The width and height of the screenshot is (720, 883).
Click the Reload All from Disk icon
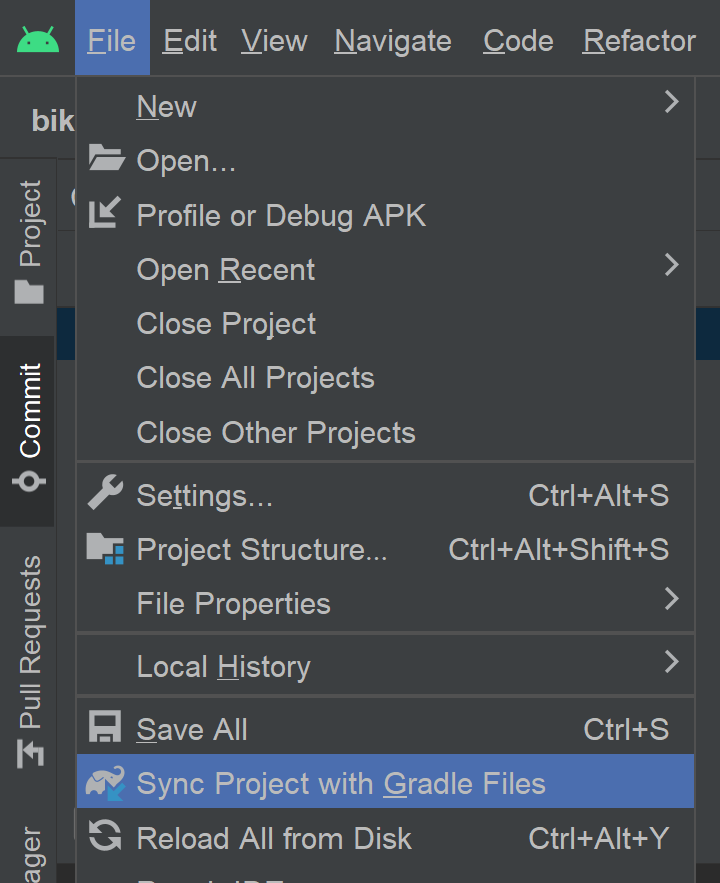tap(105, 837)
